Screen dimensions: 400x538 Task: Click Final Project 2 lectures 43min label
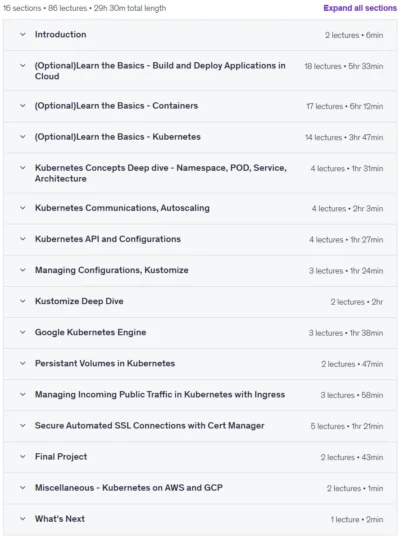(352, 457)
